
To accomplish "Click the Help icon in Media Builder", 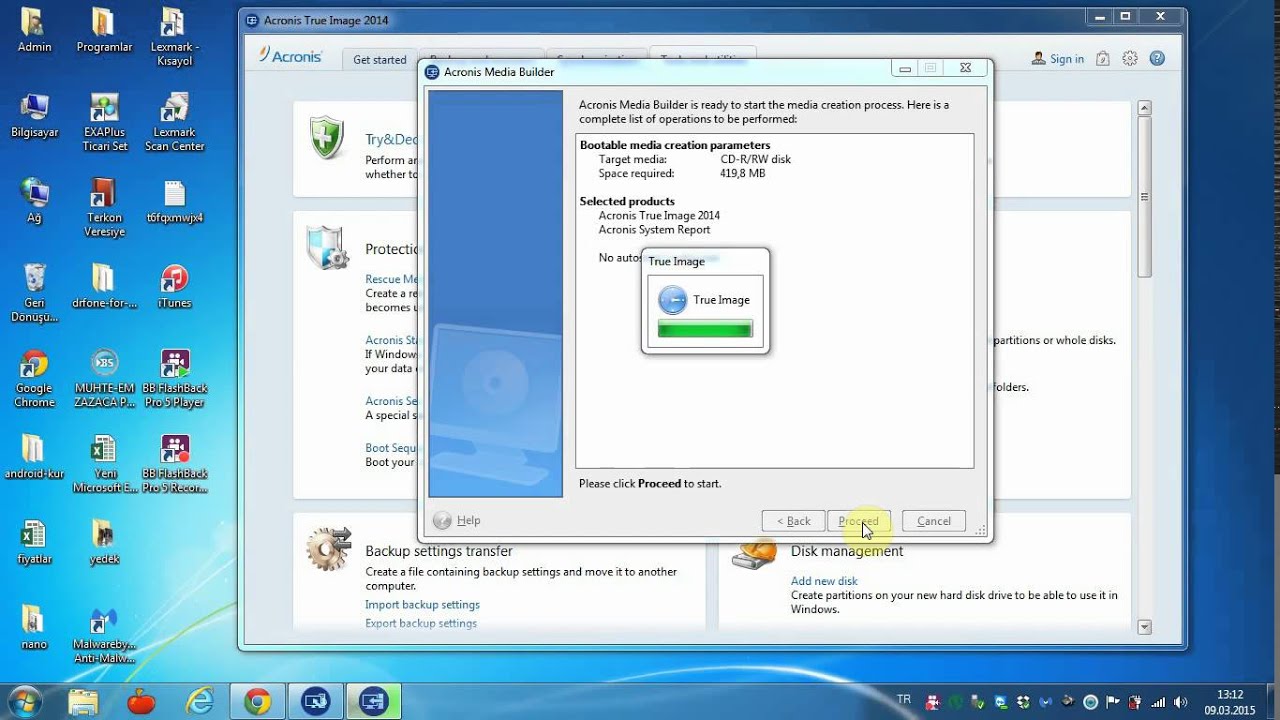I will 442,520.
